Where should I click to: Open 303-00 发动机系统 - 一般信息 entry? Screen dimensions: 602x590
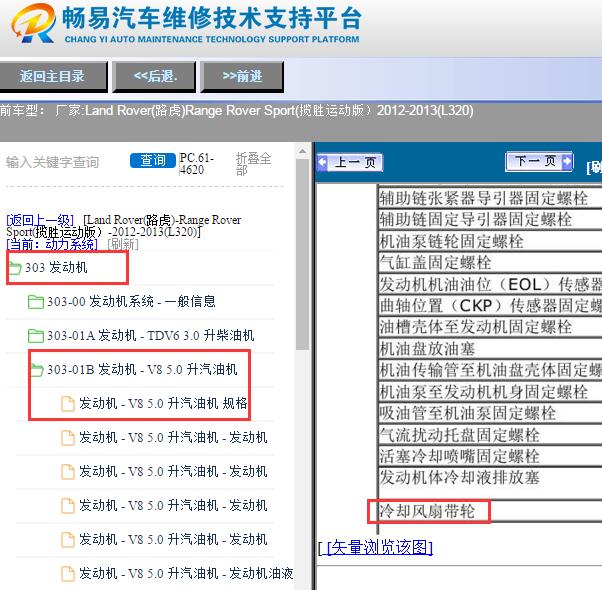pos(131,302)
